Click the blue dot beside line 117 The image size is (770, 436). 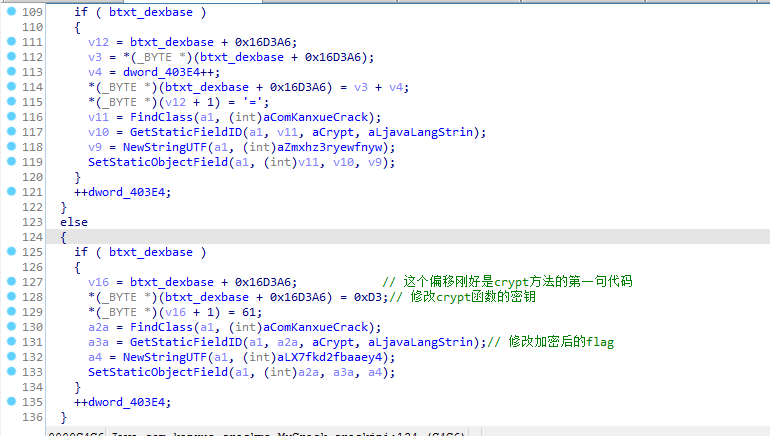(11, 131)
